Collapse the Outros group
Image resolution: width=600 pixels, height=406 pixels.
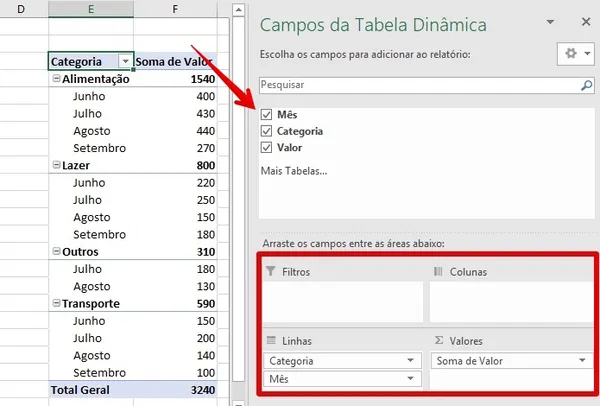click(56, 251)
